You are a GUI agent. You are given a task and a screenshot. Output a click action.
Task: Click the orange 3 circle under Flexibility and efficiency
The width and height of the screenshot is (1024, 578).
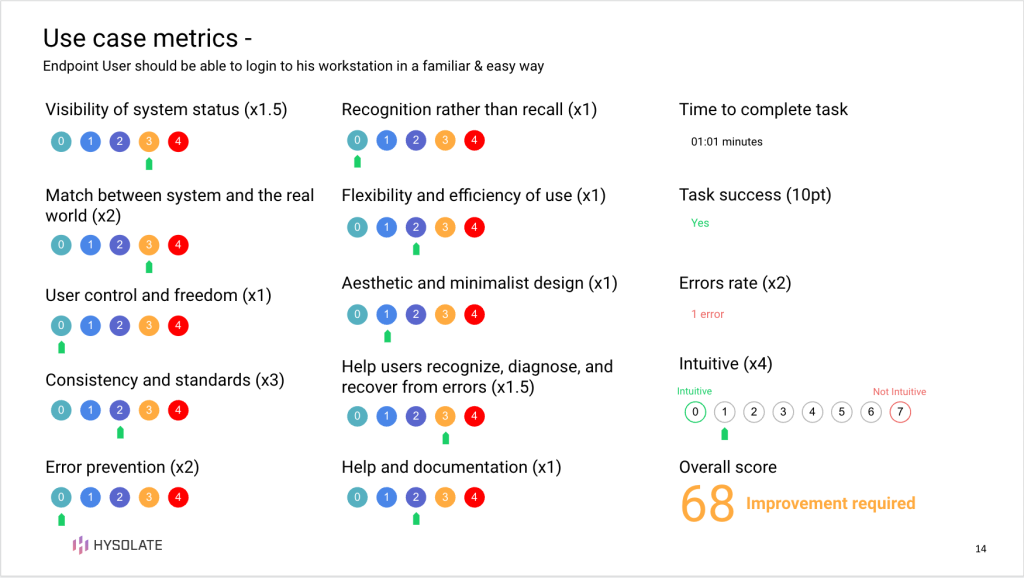click(x=445, y=228)
